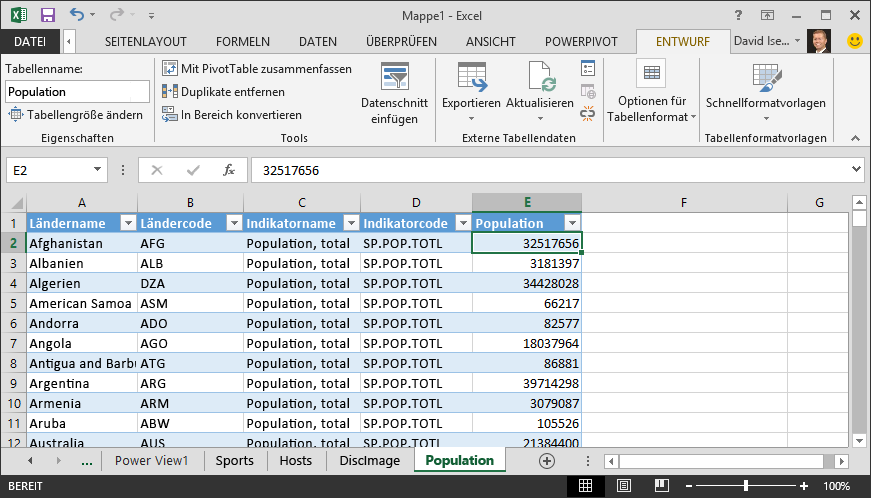Open the Power View1 sheet
The height and width of the screenshot is (498, 871).
[152, 461]
